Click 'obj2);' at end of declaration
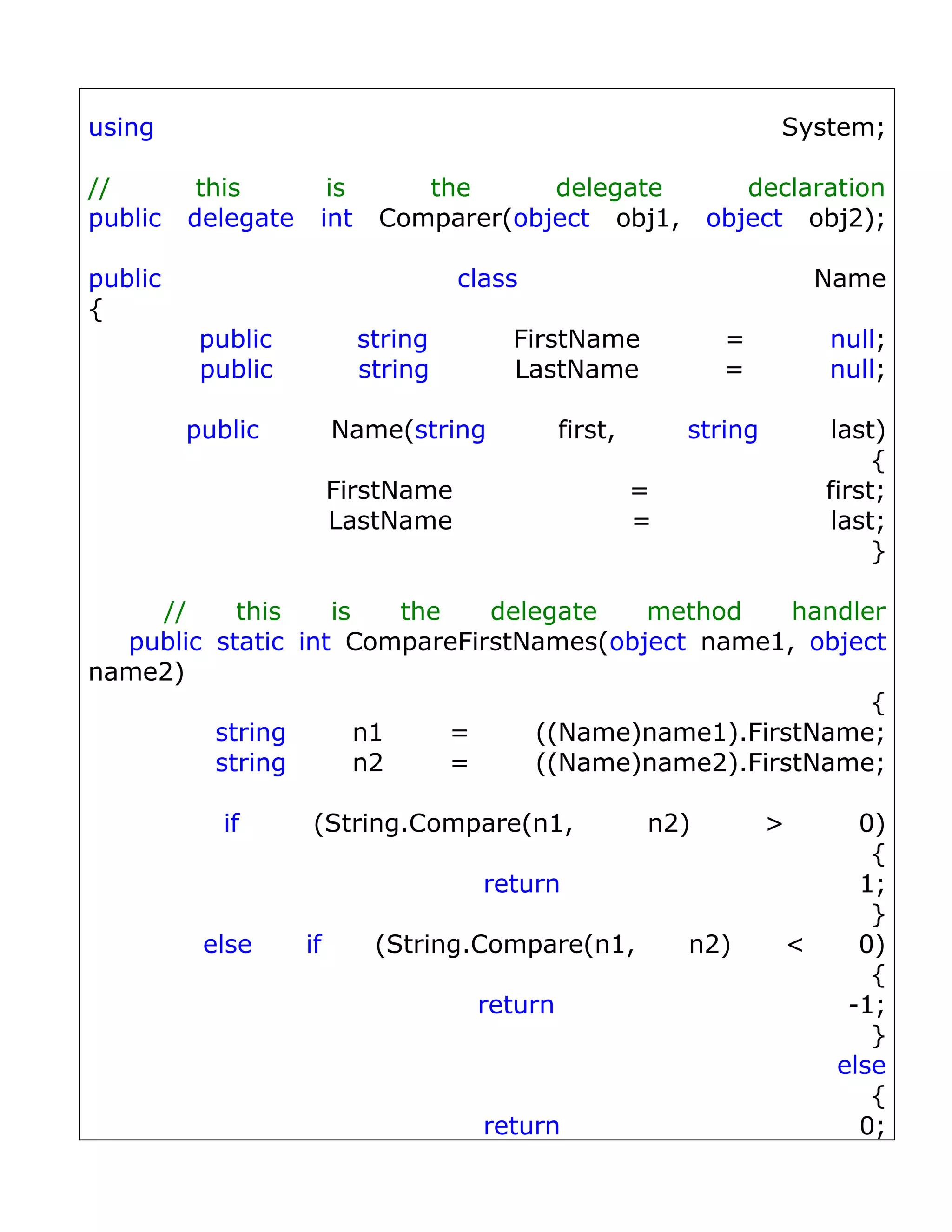This screenshot has width=952, height=1232. click(x=846, y=219)
